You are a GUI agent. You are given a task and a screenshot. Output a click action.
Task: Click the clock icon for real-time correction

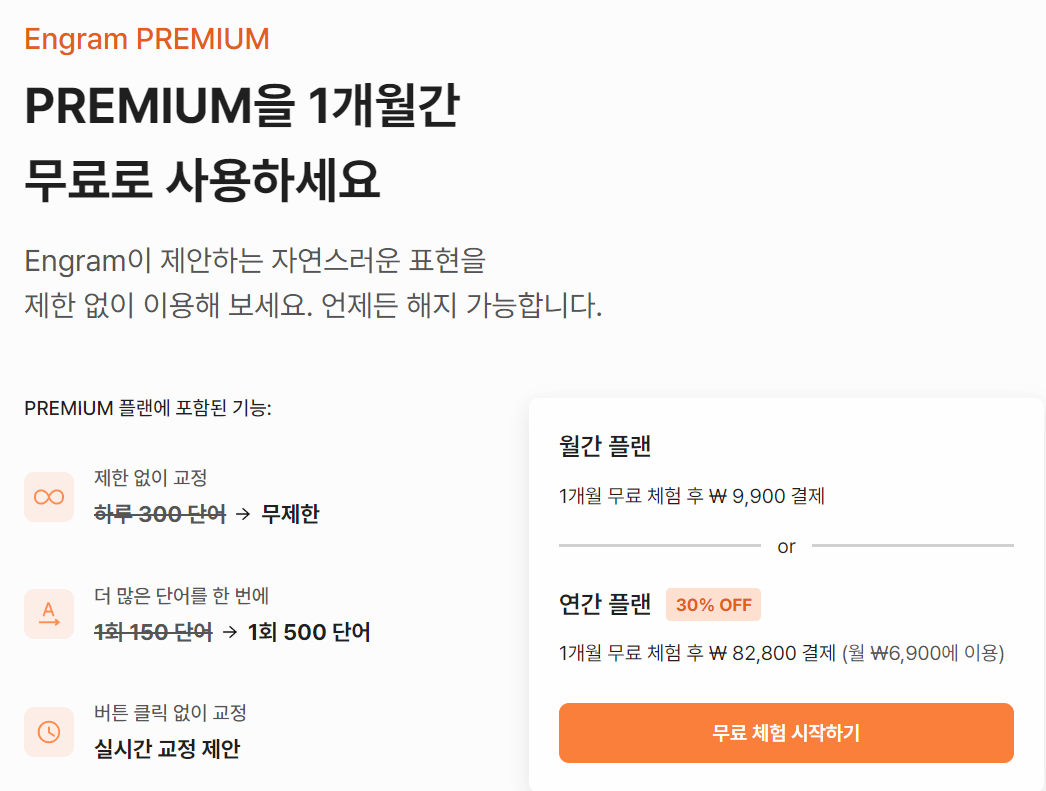click(x=49, y=732)
